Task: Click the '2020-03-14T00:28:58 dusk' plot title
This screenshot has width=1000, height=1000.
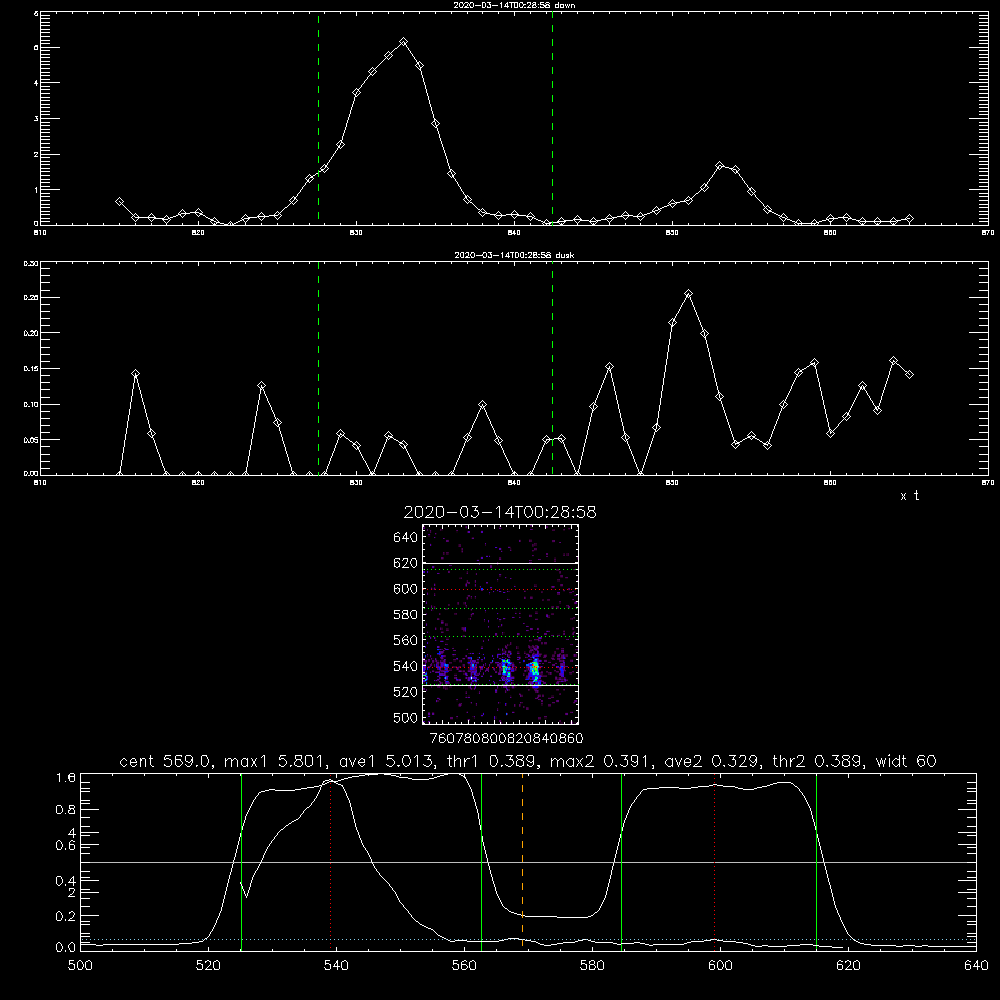Action: (x=514, y=255)
